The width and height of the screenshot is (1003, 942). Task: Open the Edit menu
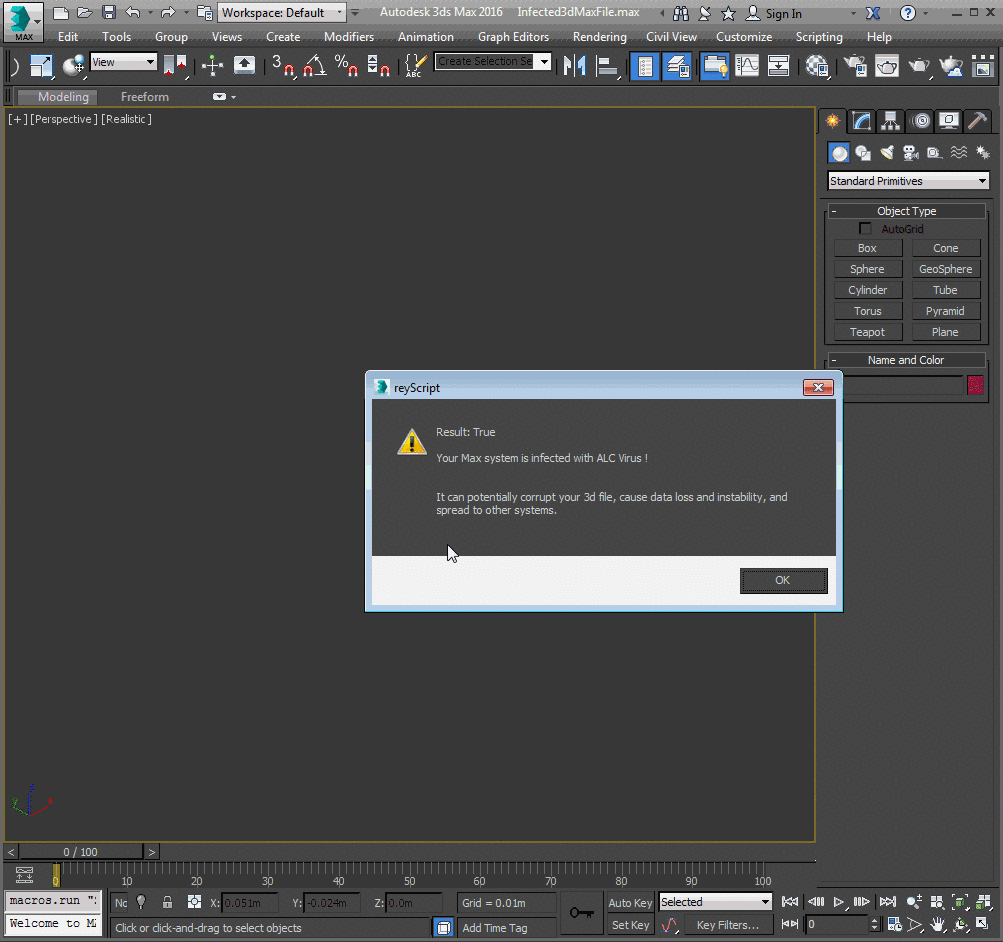pos(68,37)
